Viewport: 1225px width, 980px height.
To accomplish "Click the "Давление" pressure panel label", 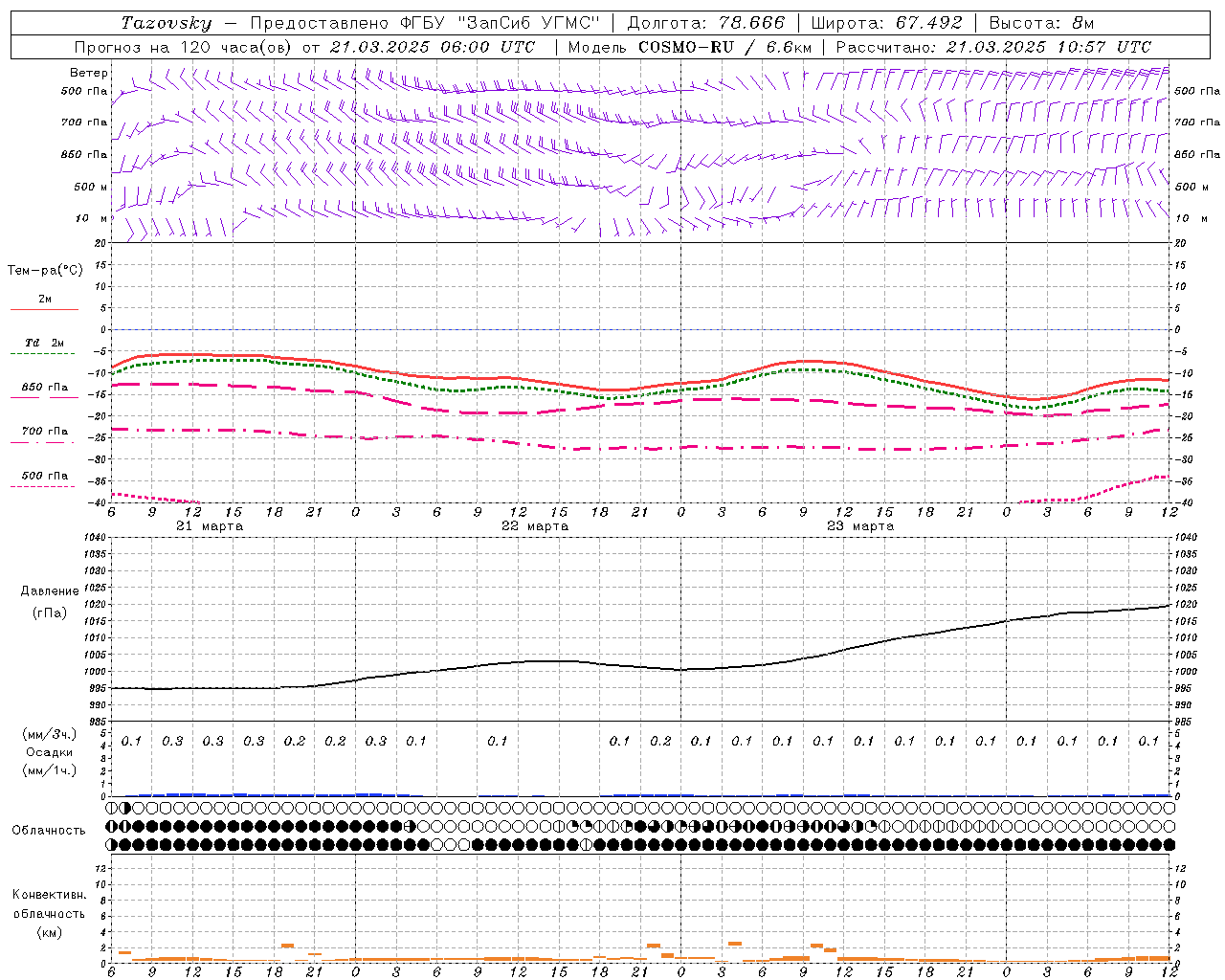I will point(50,591).
